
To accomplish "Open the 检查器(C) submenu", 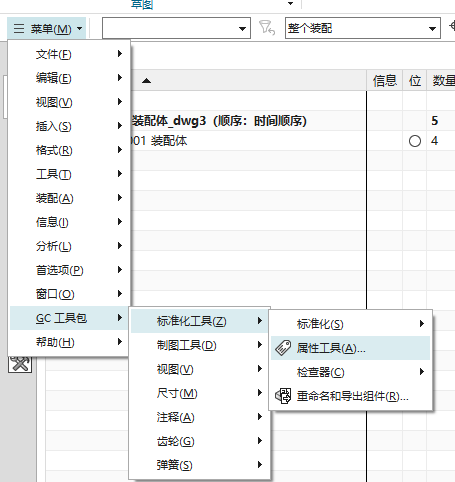I will [x=350, y=372].
